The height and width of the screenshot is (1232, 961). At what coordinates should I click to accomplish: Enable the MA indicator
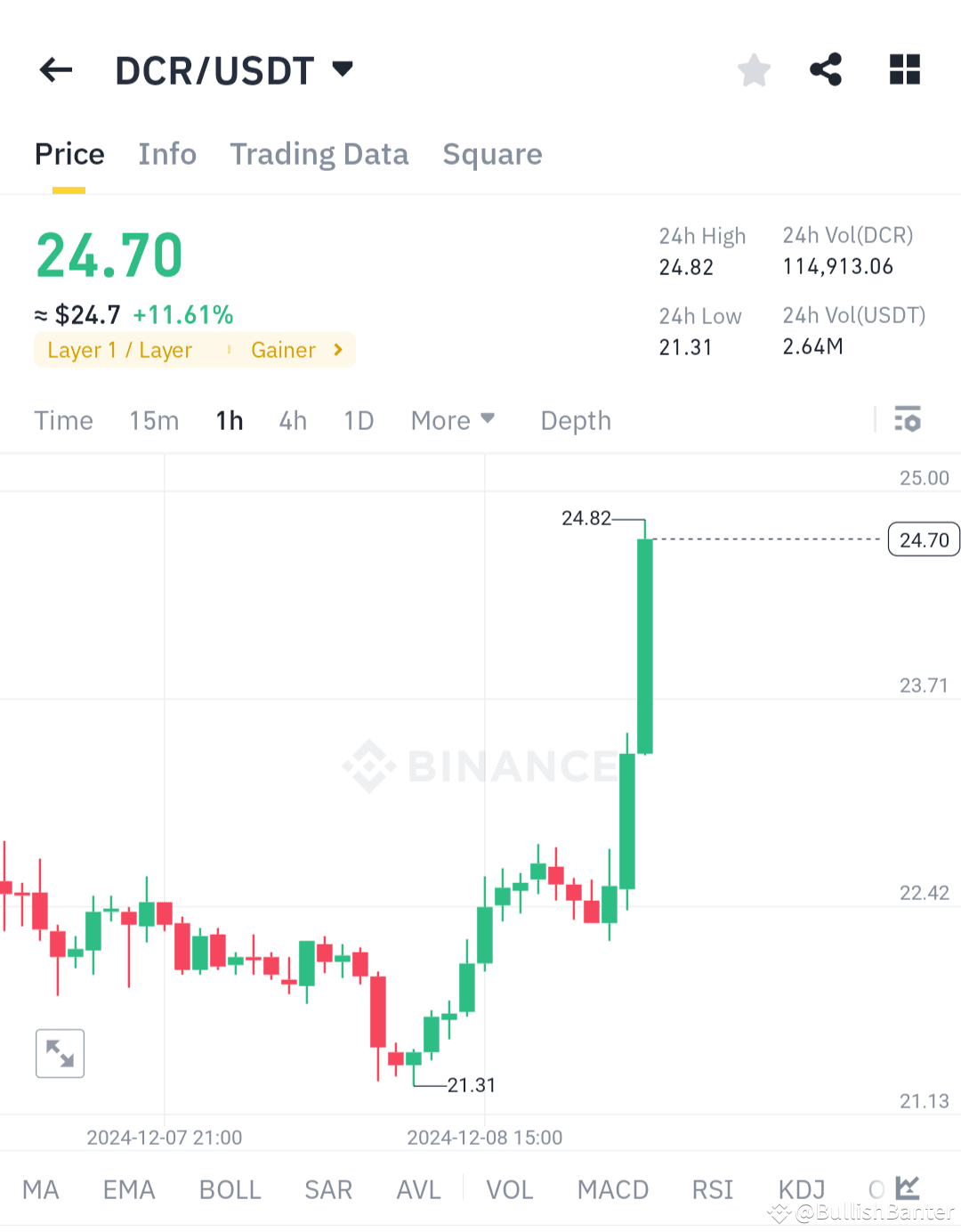pos(41,1188)
